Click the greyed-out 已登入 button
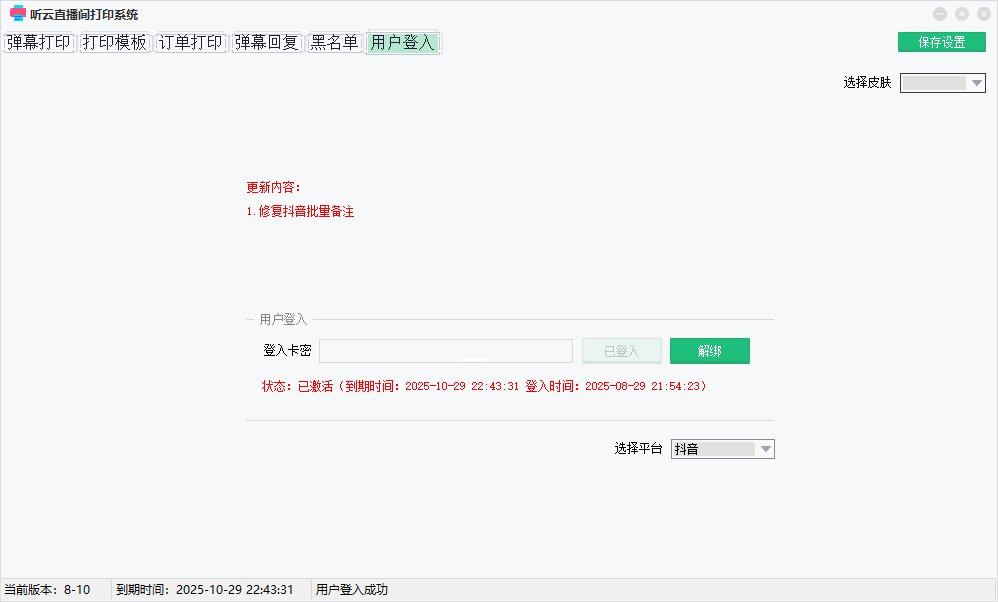998x602 pixels. 621,351
